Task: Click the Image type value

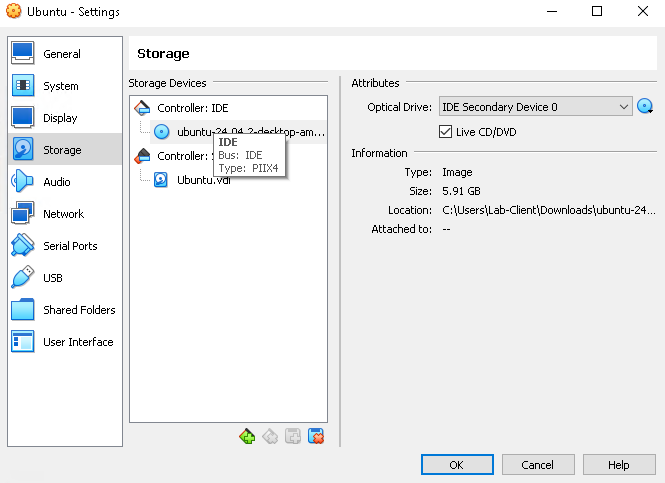Action: tap(457, 172)
